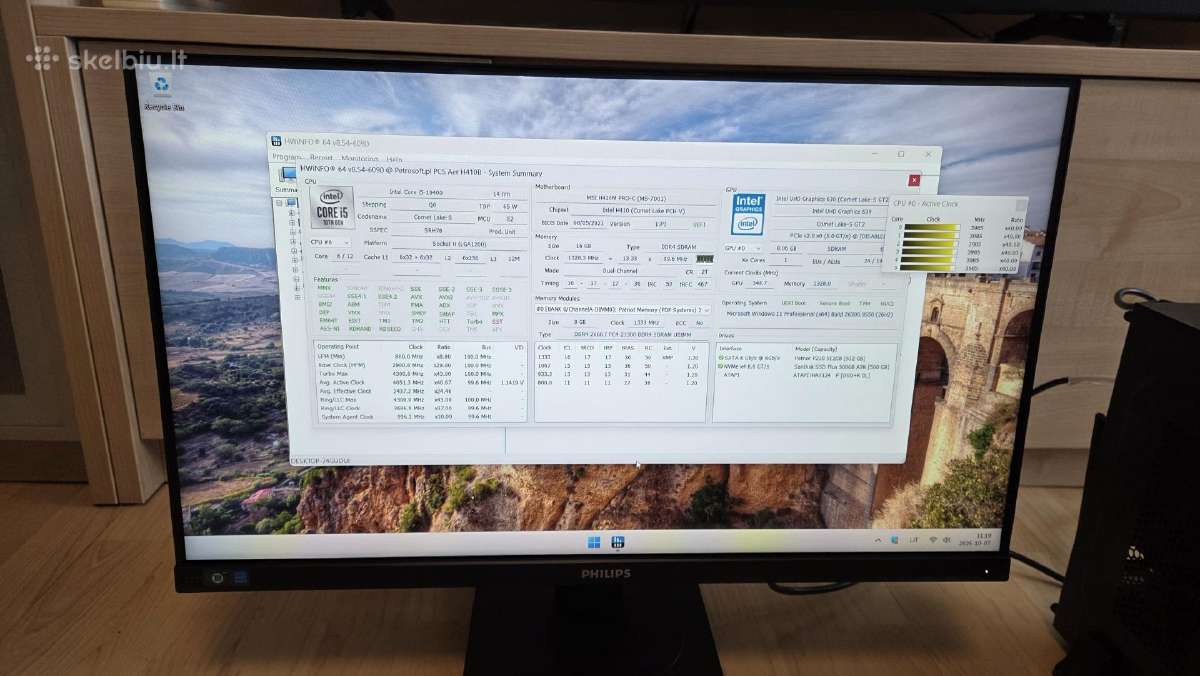Image resolution: width=1200 pixels, height=676 pixels.
Task: Click the Windows Start button
Action: pyautogui.click(x=594, y=542)
